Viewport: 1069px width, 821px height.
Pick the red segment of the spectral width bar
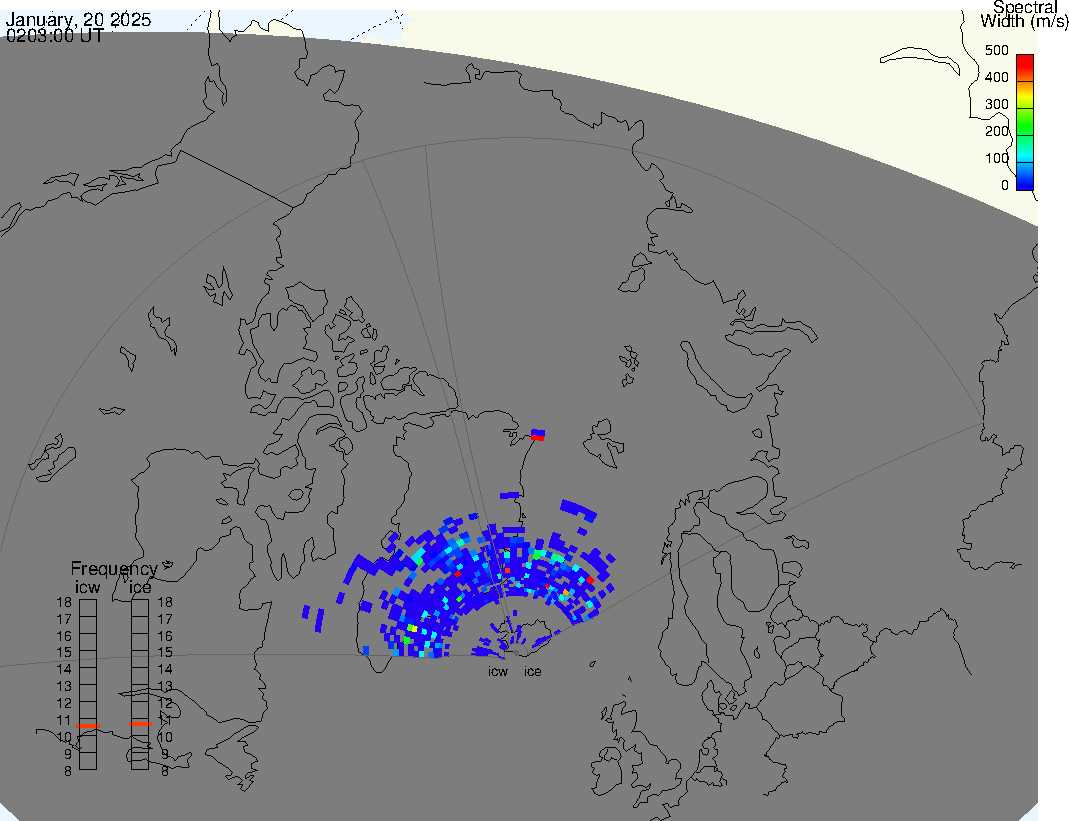[1025, 68]
